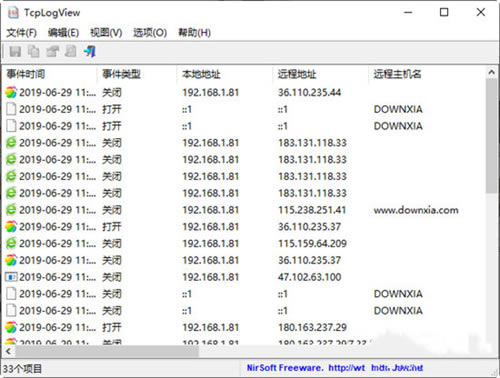This screenshot has height=378, width=500.
Task: Click the event time in the 47.102.63.100 row
Action: point(58,277)
